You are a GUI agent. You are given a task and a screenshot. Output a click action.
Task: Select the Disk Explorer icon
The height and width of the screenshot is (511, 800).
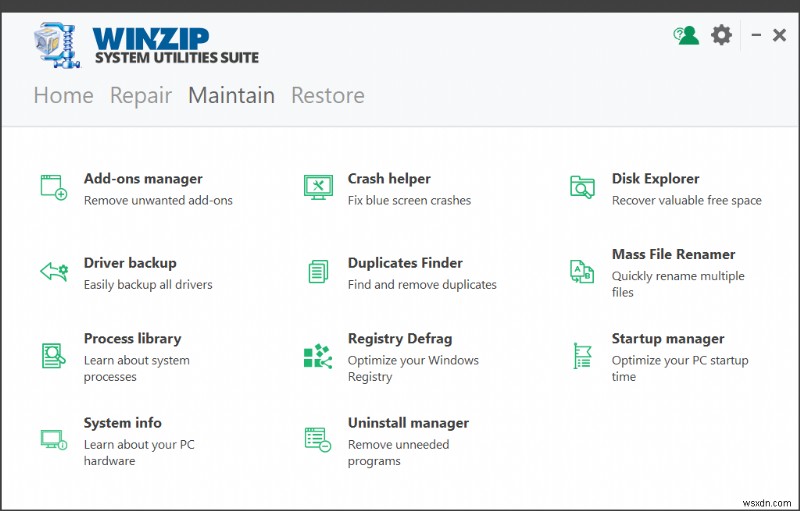(x=582, y=187)
